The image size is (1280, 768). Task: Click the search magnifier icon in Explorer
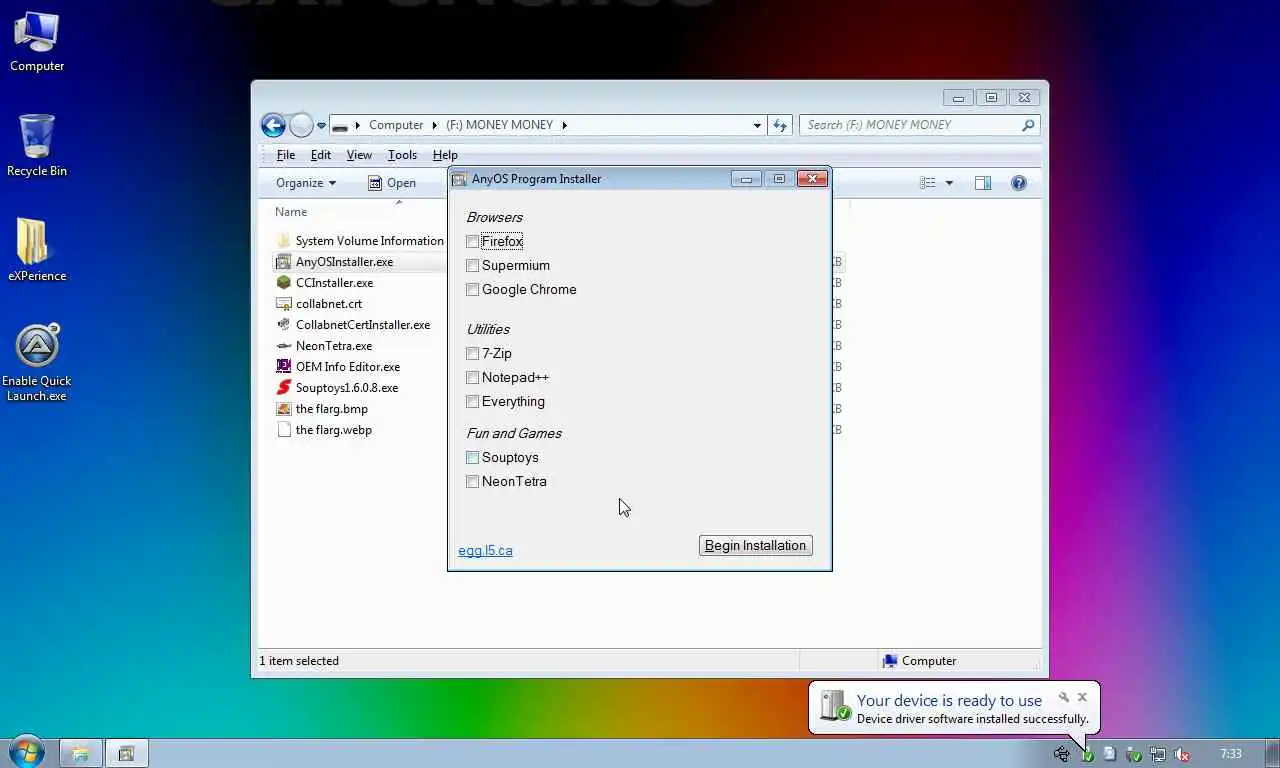click(1028, 125)
